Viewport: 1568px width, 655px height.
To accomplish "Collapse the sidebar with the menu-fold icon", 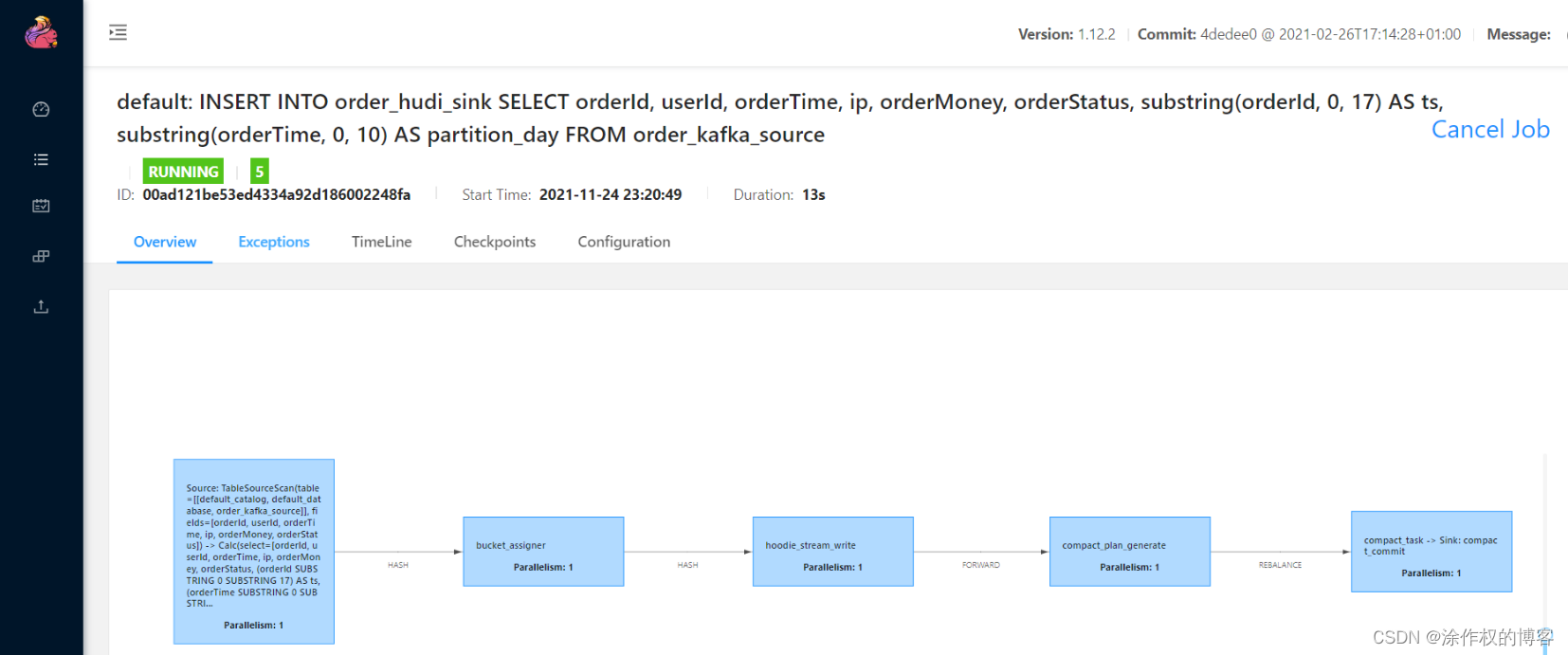I will (118, 32).
